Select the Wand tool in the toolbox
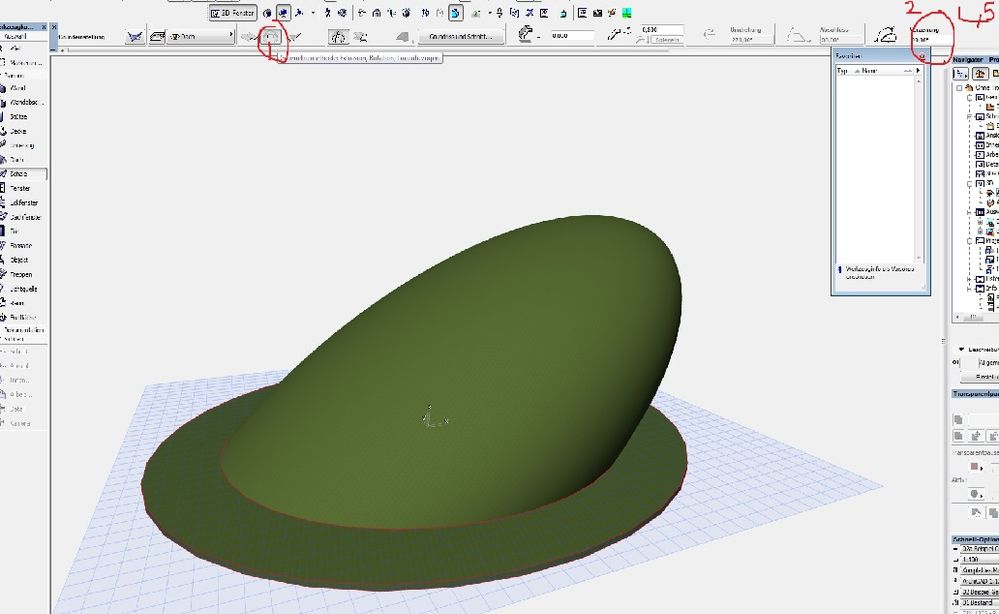999x614 pixels. [x=18, y=88]
